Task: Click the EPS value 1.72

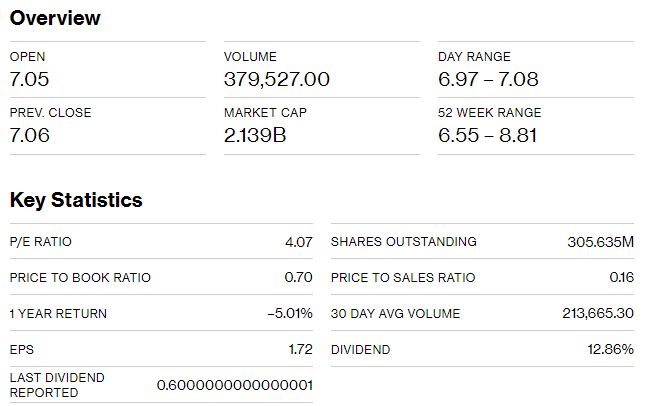Action: tap(300, 349)
